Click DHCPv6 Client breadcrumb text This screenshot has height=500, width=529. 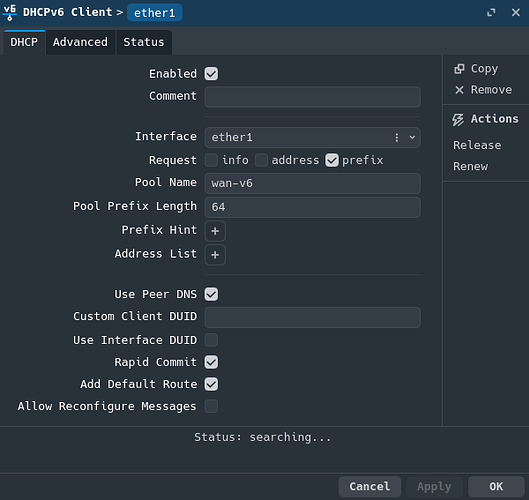[x=67, y=12]
